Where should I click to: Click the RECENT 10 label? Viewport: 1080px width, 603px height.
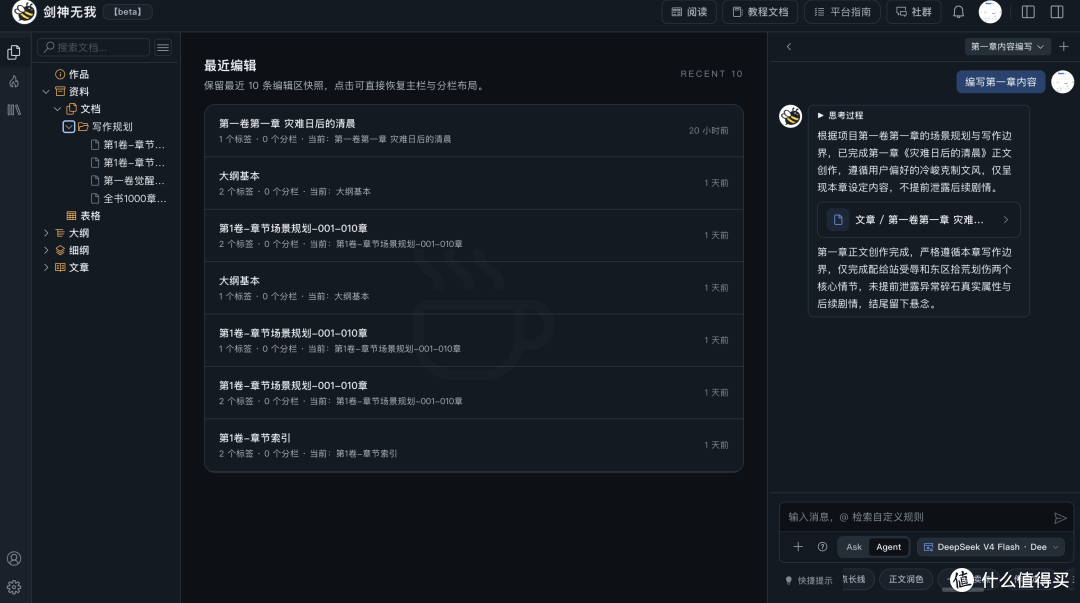click(x=712, y=74)
